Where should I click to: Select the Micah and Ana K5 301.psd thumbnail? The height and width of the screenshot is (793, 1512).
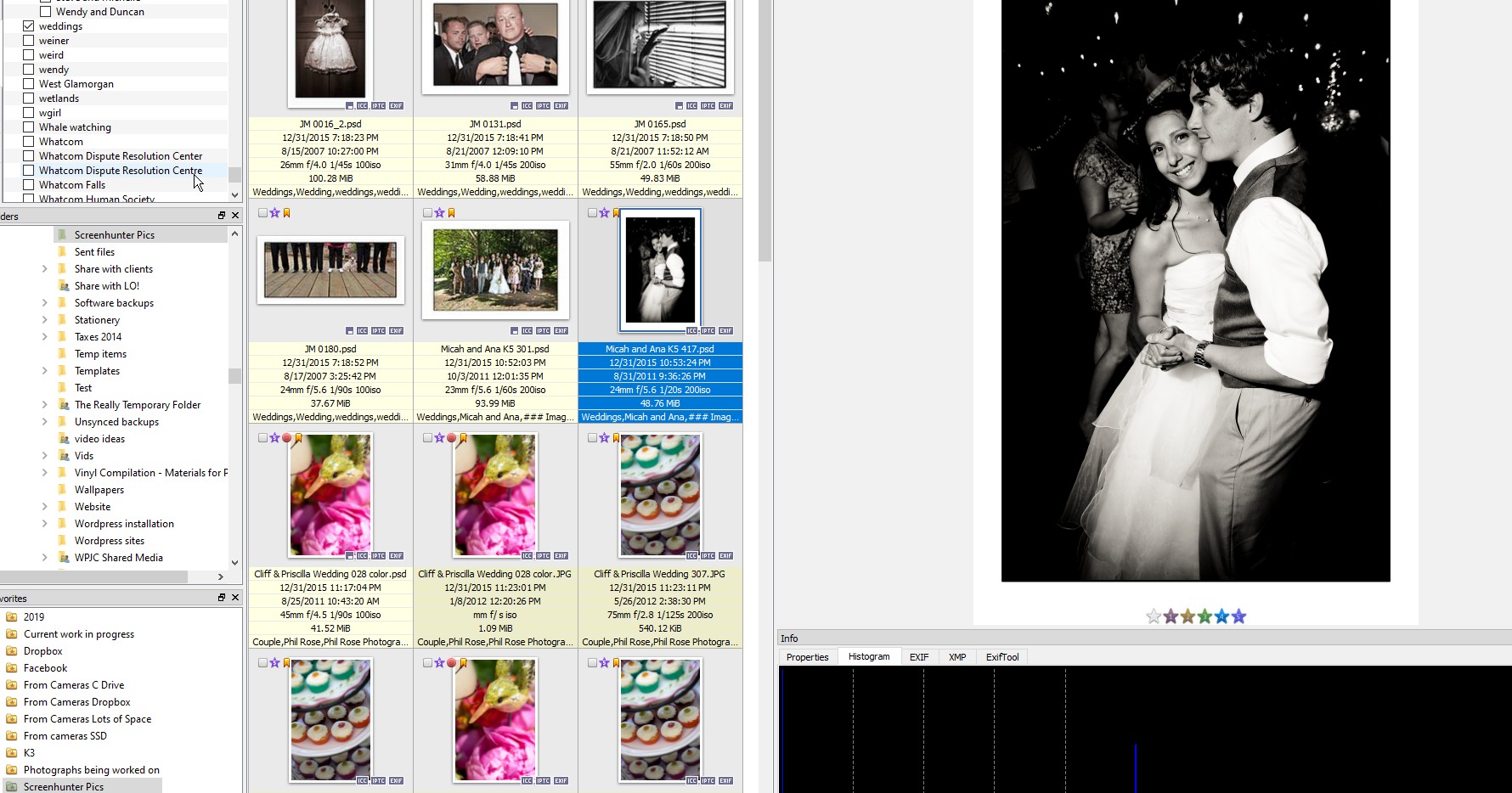click(x=495, y=271)
